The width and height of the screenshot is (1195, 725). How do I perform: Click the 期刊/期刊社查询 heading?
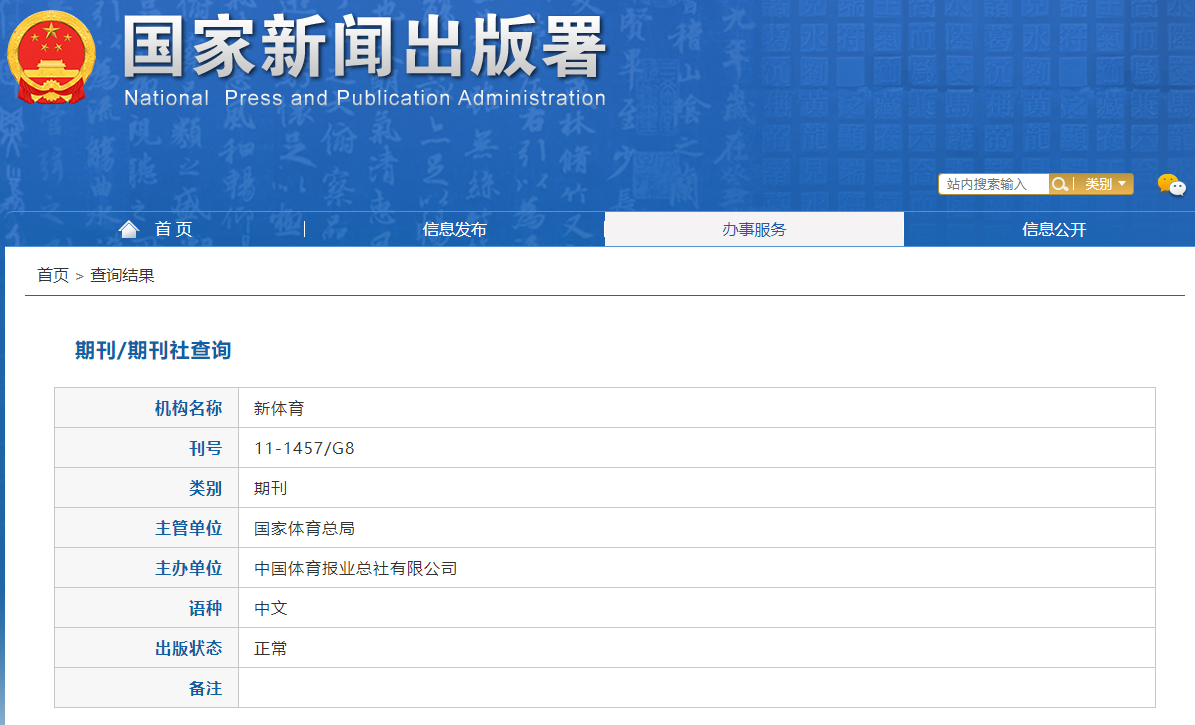(152, 350)
